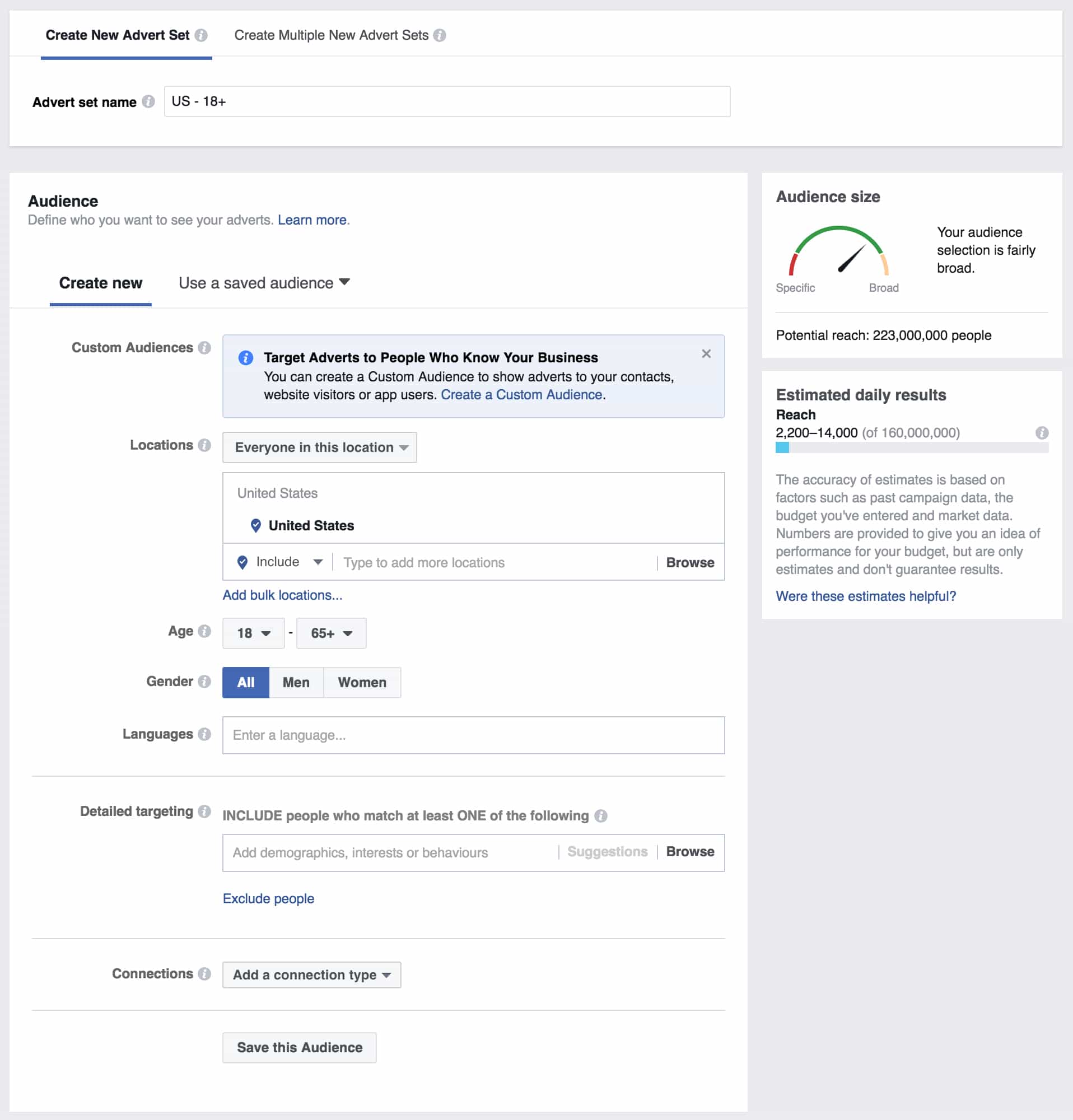The image size is (1073, 1120).
Task: Click info icon after INCLUDE people who match text
Action: 600,816
